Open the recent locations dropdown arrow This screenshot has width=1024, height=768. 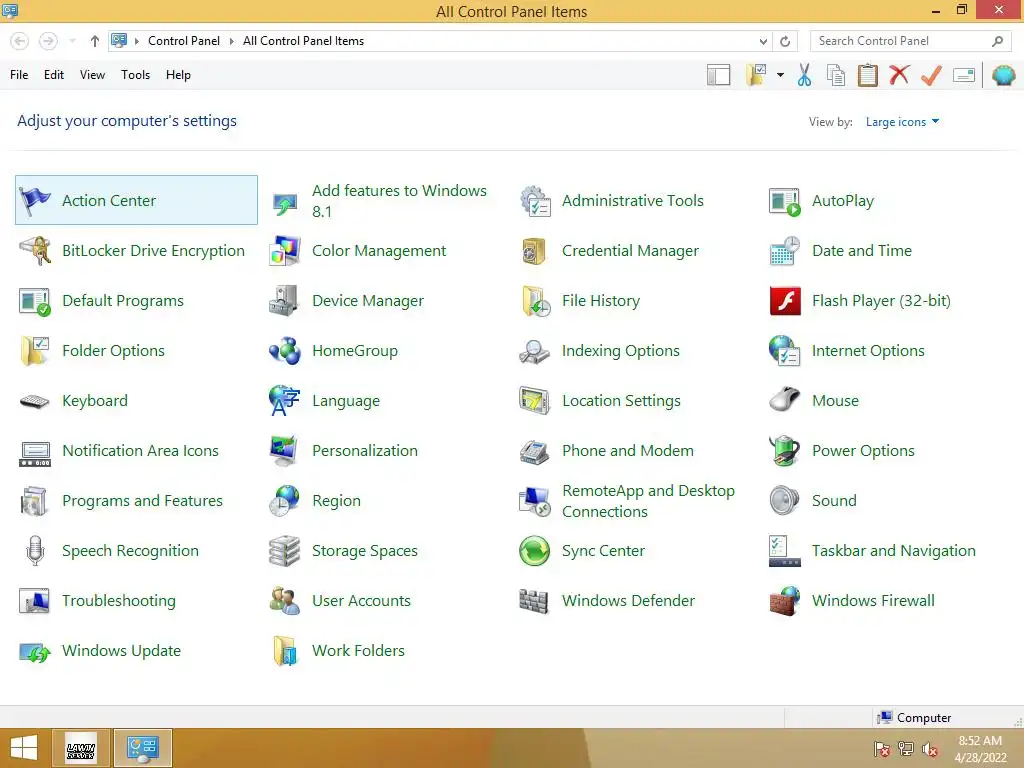coord(72,41)
